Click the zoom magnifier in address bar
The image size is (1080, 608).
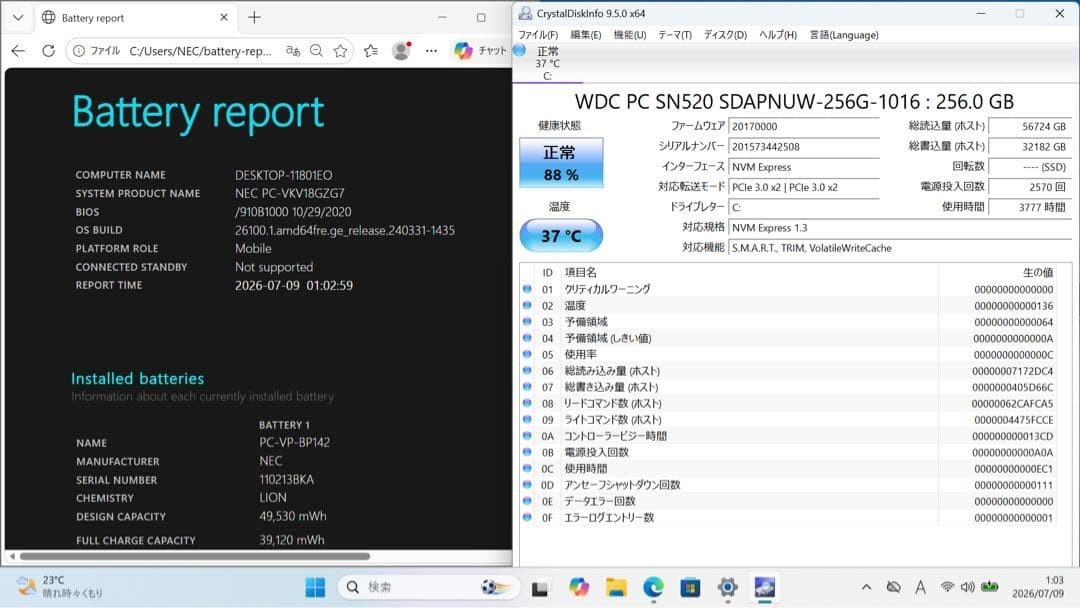coord(316,50)
